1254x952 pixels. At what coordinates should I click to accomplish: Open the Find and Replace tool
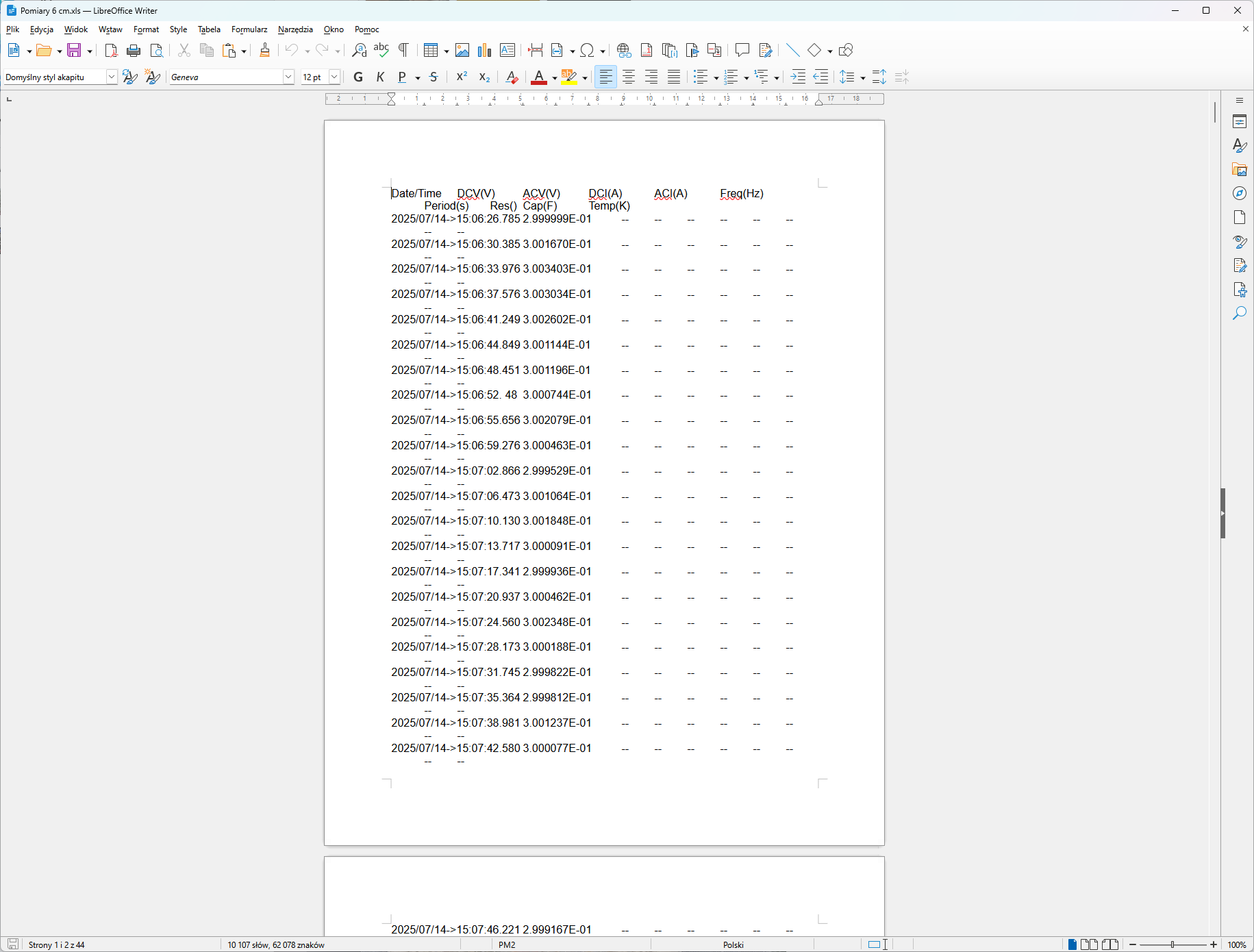[x=359, y=50]
